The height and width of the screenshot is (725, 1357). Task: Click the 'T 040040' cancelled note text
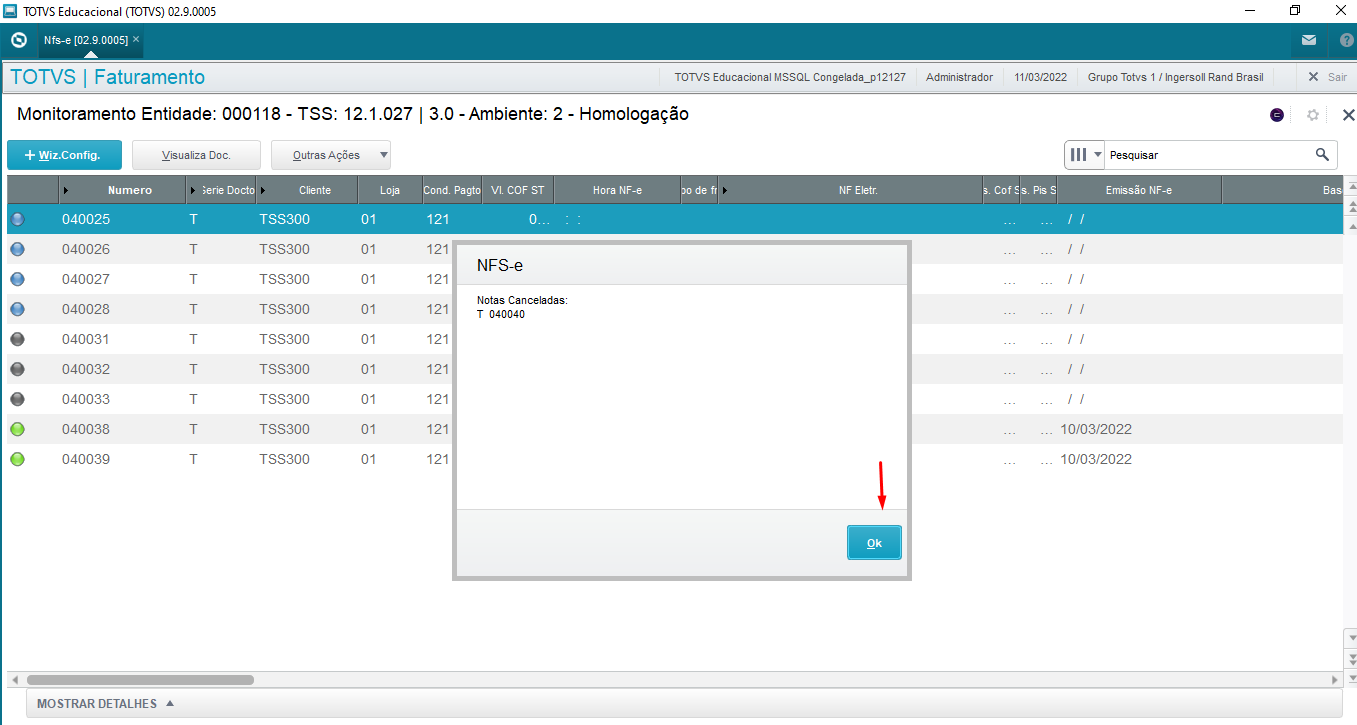tap(501, 314)
